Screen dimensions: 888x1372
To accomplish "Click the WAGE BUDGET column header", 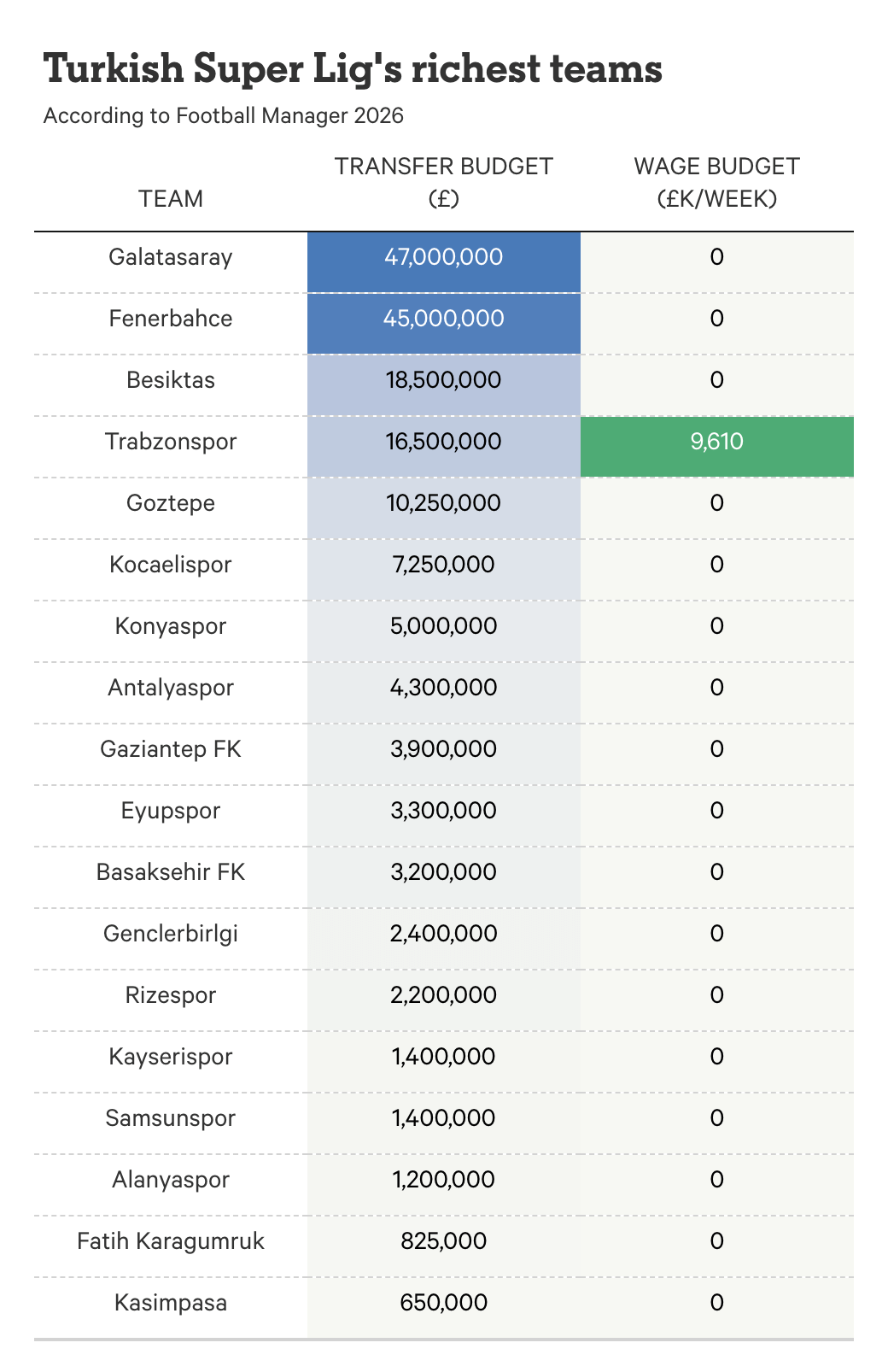I will click(x=716, y=182).
